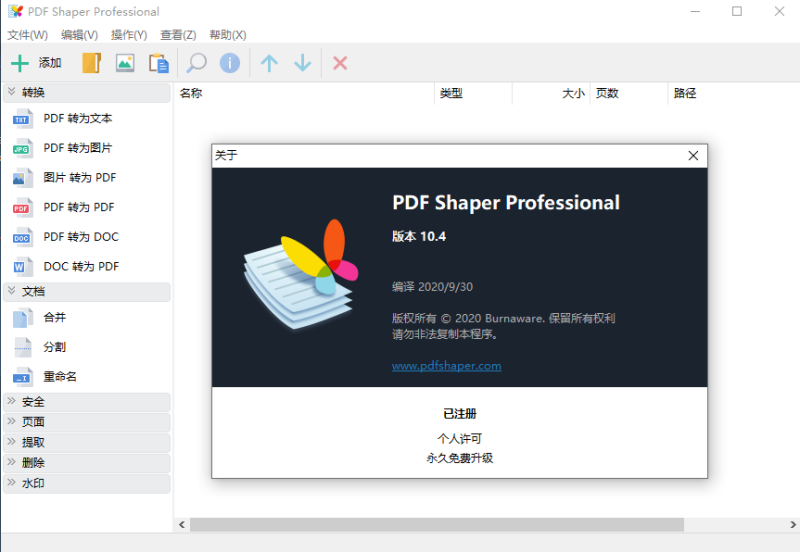Close the 关于 dialog
The width and height of the screenshot is (800, 552).
[693, 156]
